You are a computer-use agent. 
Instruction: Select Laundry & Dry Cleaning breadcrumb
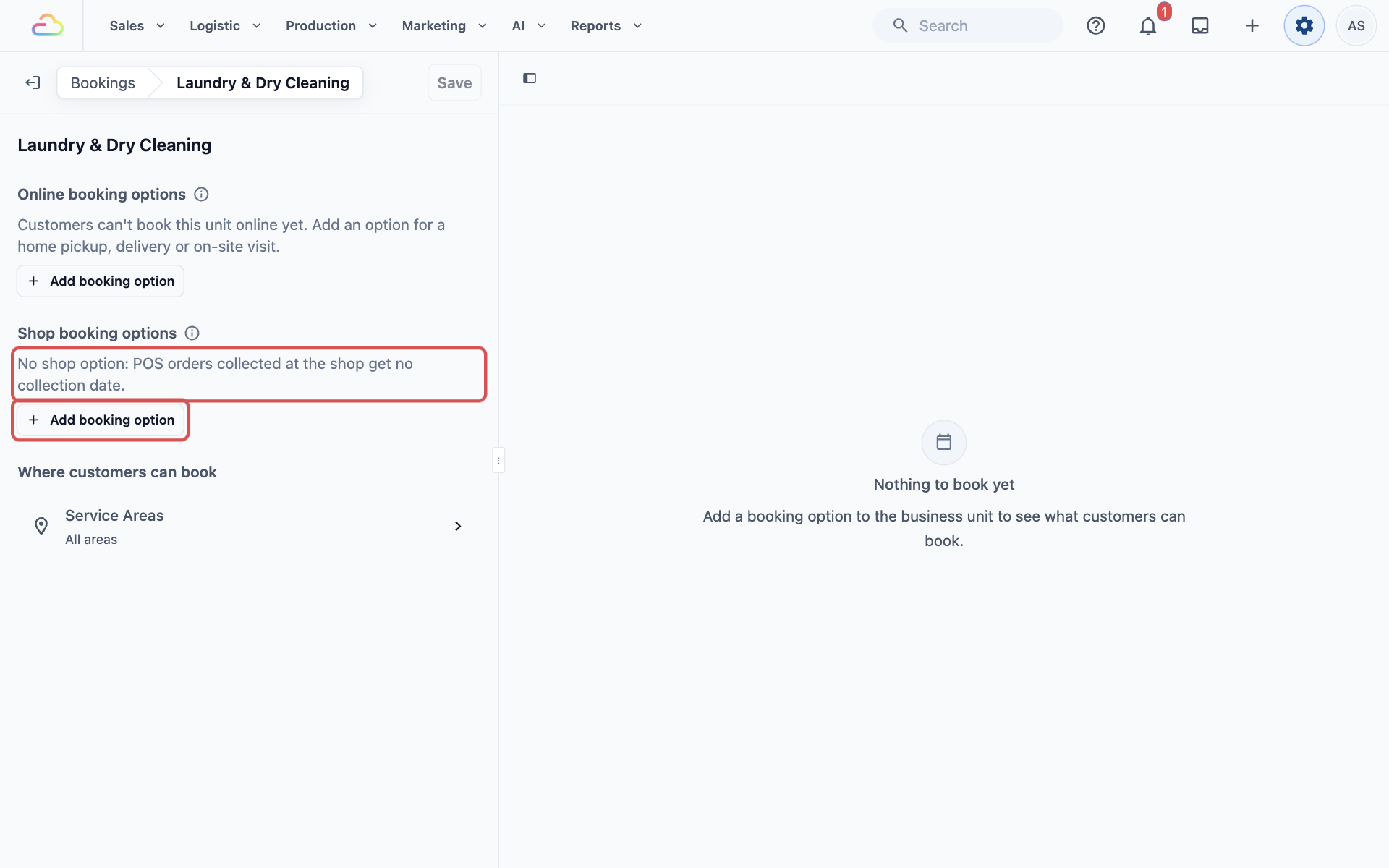pos(263,82)
